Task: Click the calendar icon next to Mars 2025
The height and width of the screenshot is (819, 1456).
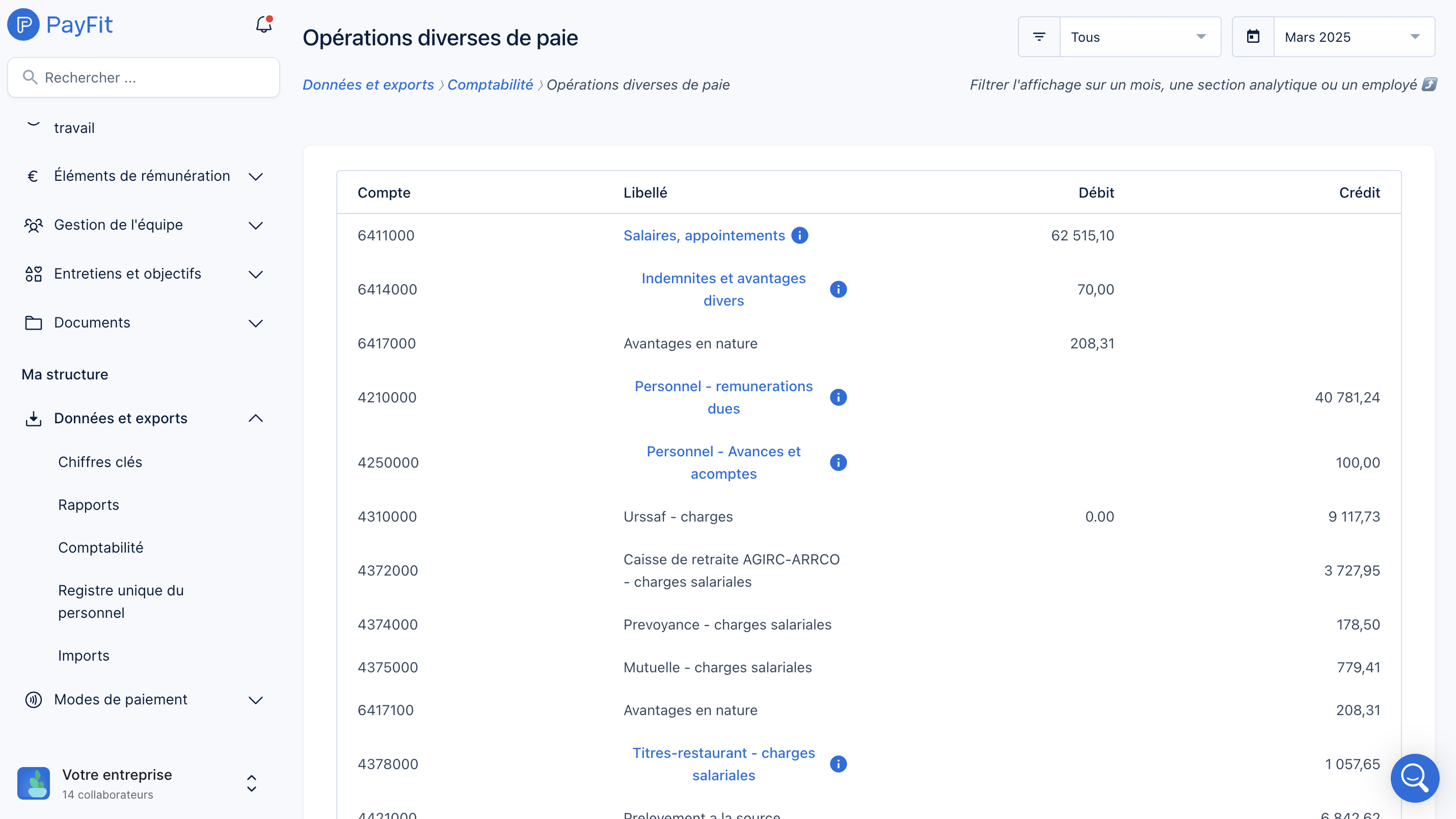Action: coord(1253,37)
